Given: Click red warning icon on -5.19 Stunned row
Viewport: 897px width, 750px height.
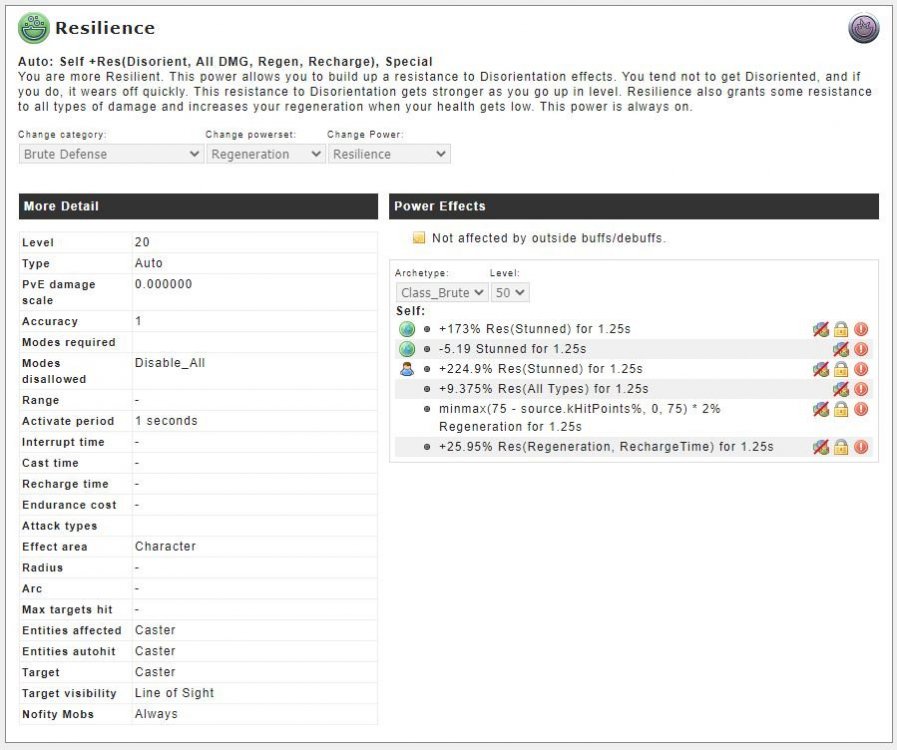Looking at the screenshot, I should (861, 349).
